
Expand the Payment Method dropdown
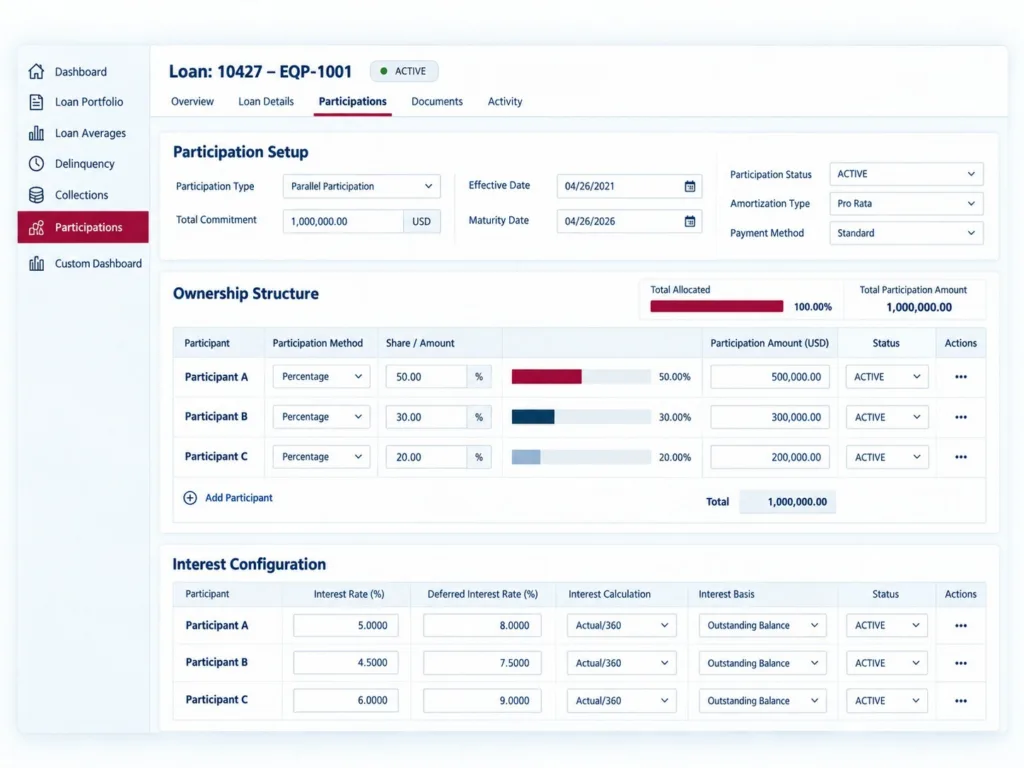[x=906, y=233]
